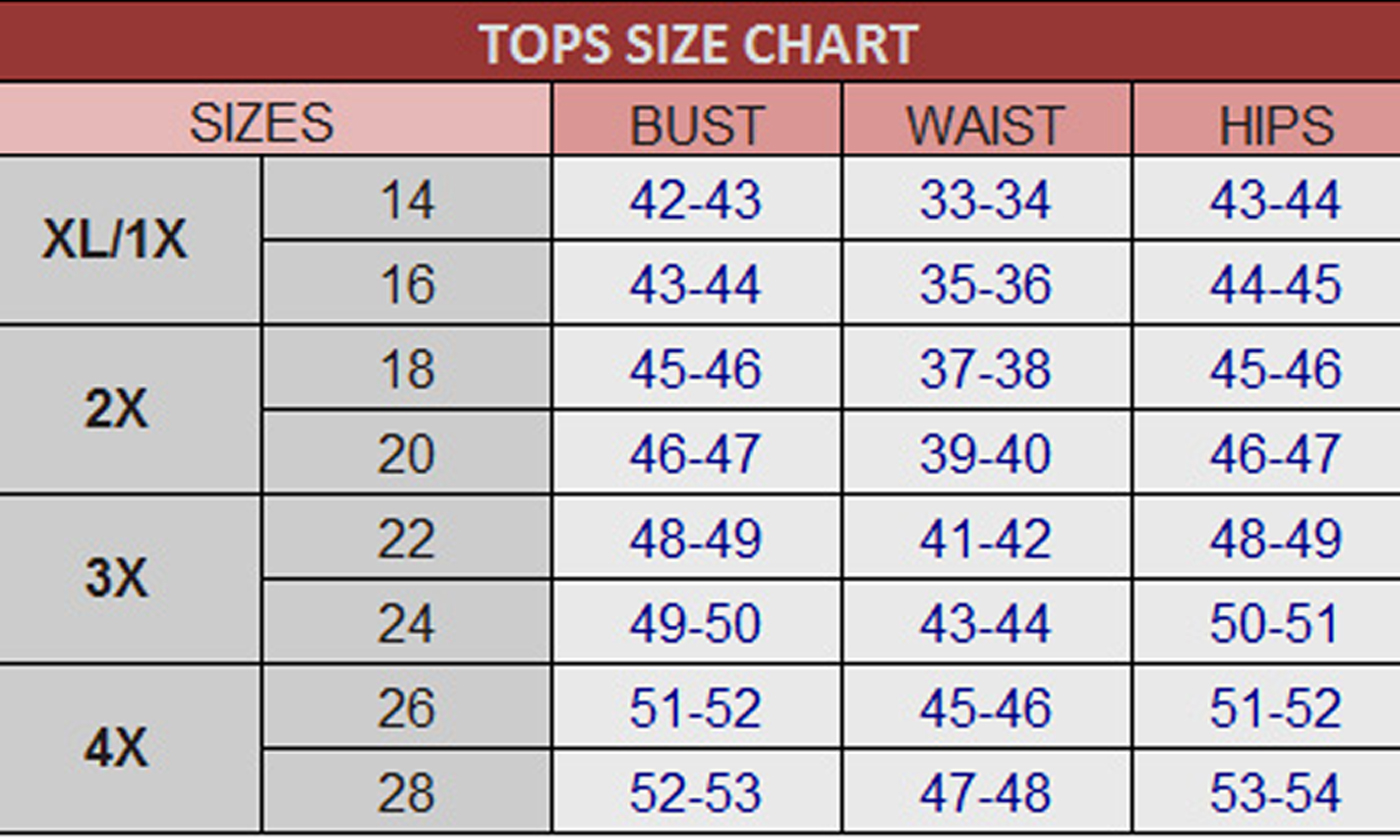Image resolution: width=1400 pixels, height=840 pixels.
Task: Click the 4X size group cell
Action: pyautogui.click(x=115, y=748)
